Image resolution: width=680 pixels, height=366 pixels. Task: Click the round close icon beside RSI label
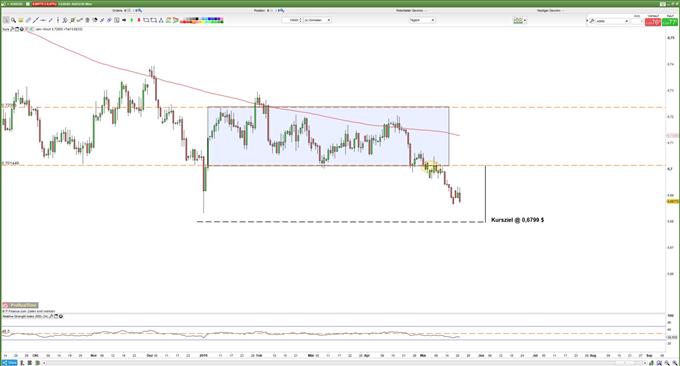(x=61, y=316)
